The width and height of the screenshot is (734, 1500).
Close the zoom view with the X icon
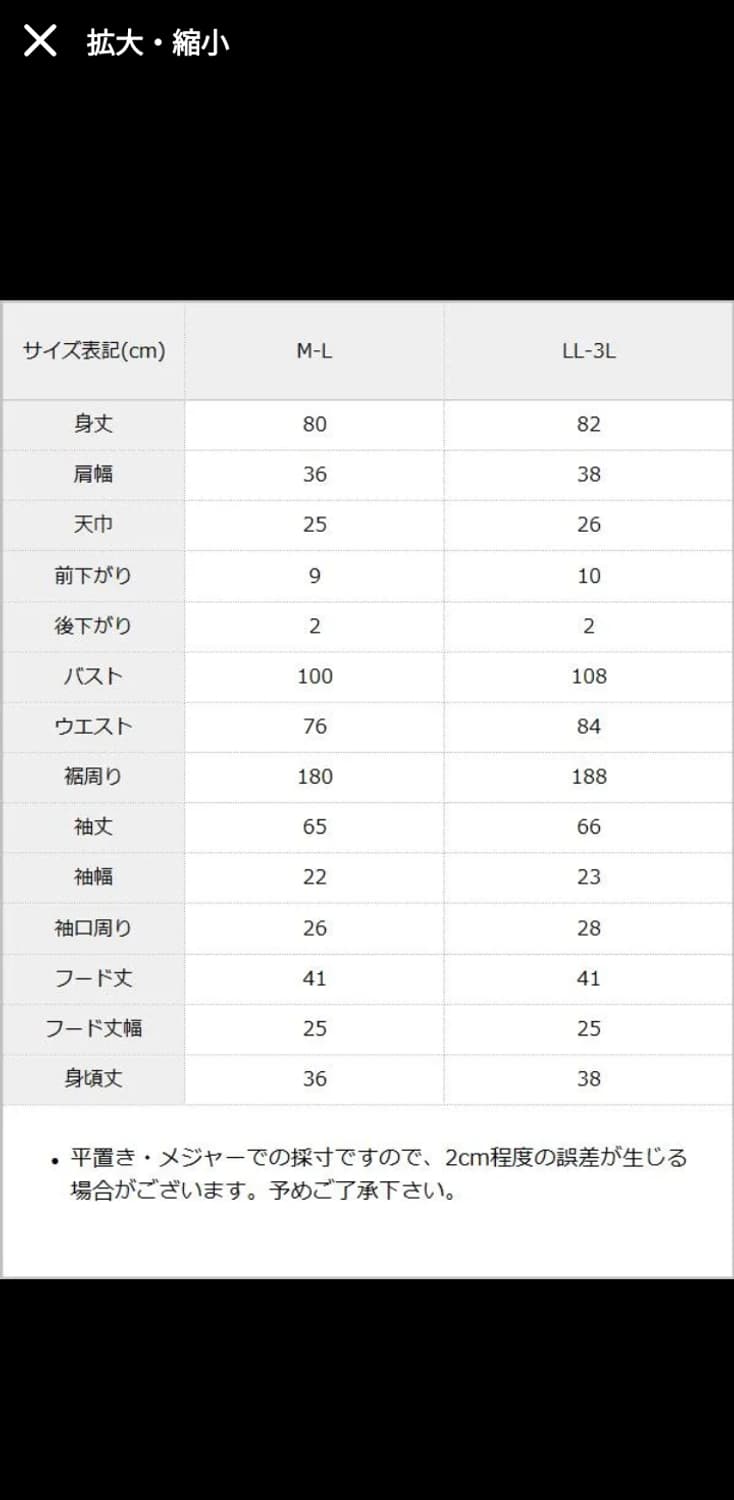pyautogui.click(x=40, y=42)
